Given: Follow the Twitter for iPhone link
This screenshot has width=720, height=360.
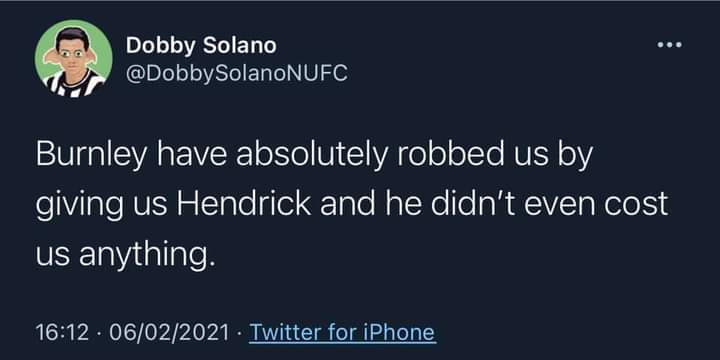Looking at the screenshot, I should click(342, 332).
